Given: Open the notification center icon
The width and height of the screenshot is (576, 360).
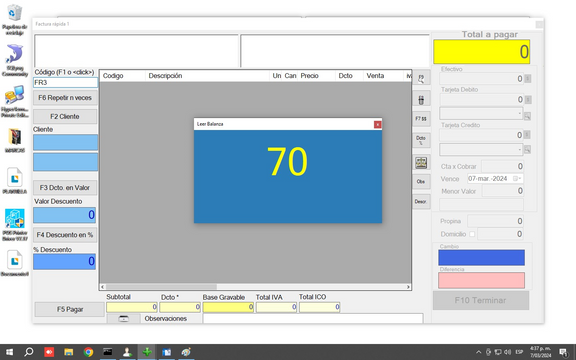Looking at the screenshot, I should (x=564, y=352).
